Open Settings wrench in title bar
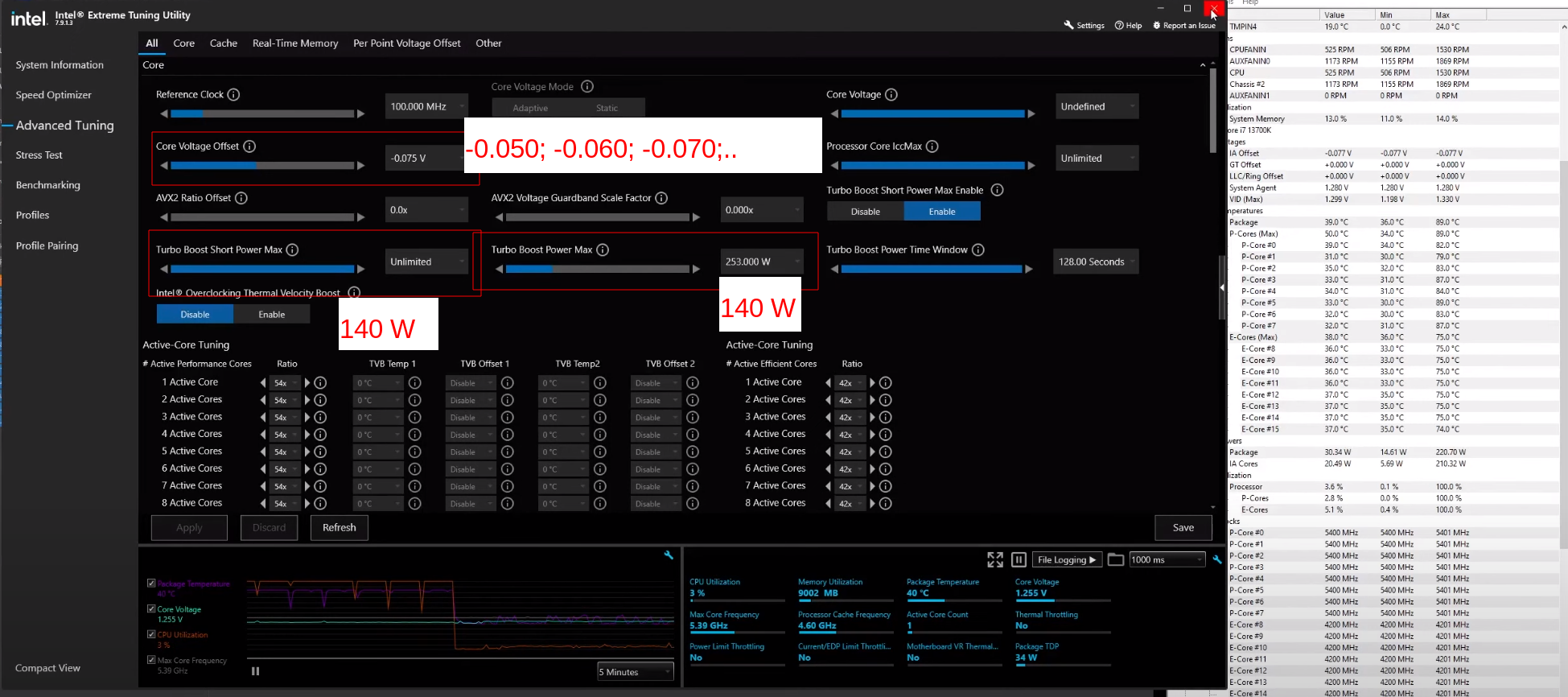Screen dimensions: 1568x697 [x=1084, y=26]
